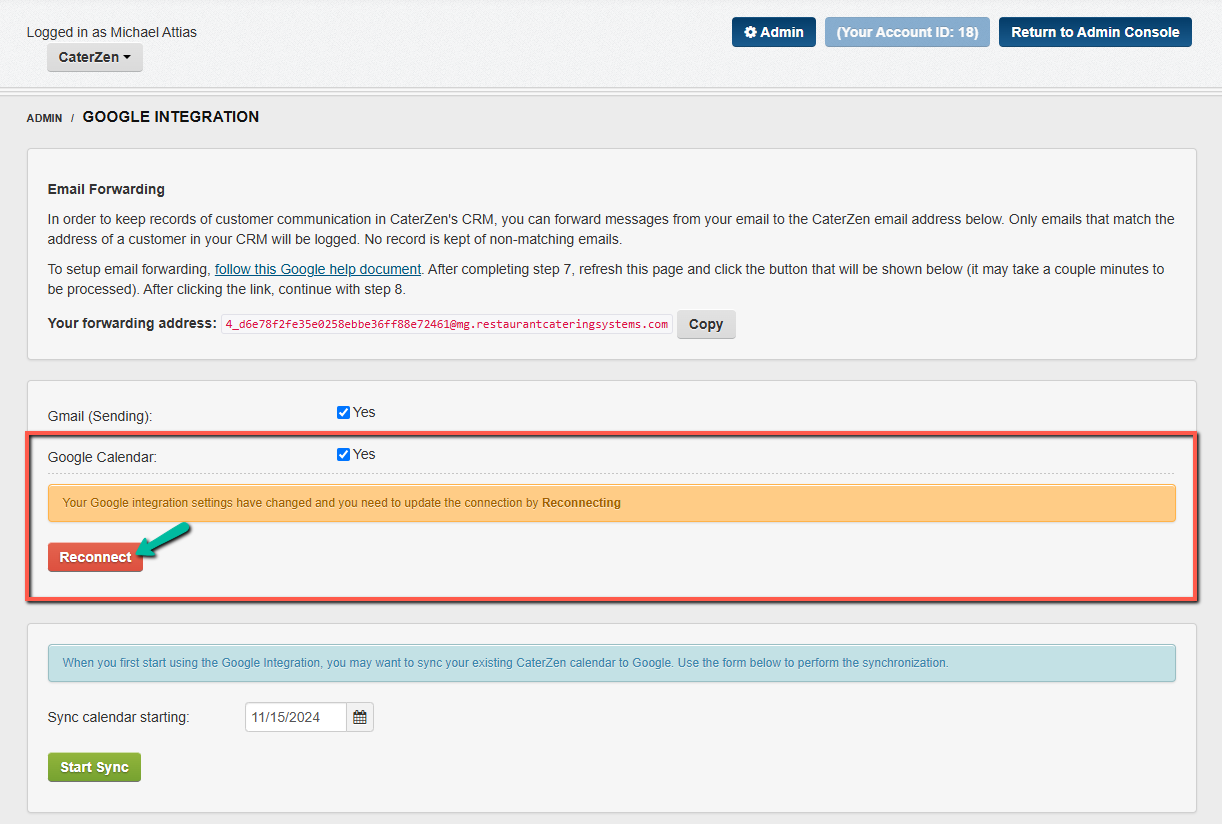Return to Admin Console
Image resolution: width=1222 pixels, height=824 pixels.
tap(1095, 32)
